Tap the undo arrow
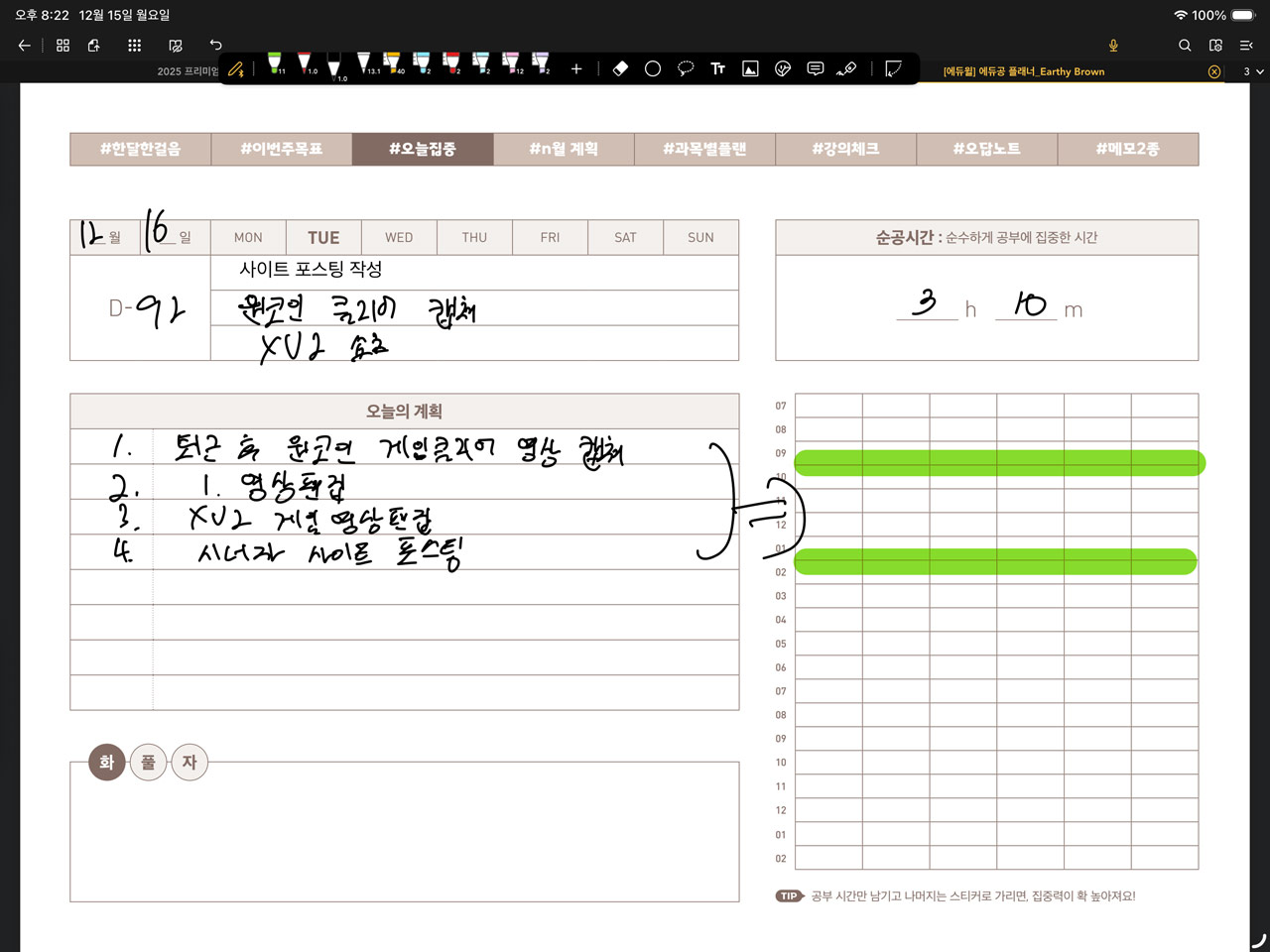1270x952 pixels. (x=215, y=45)
